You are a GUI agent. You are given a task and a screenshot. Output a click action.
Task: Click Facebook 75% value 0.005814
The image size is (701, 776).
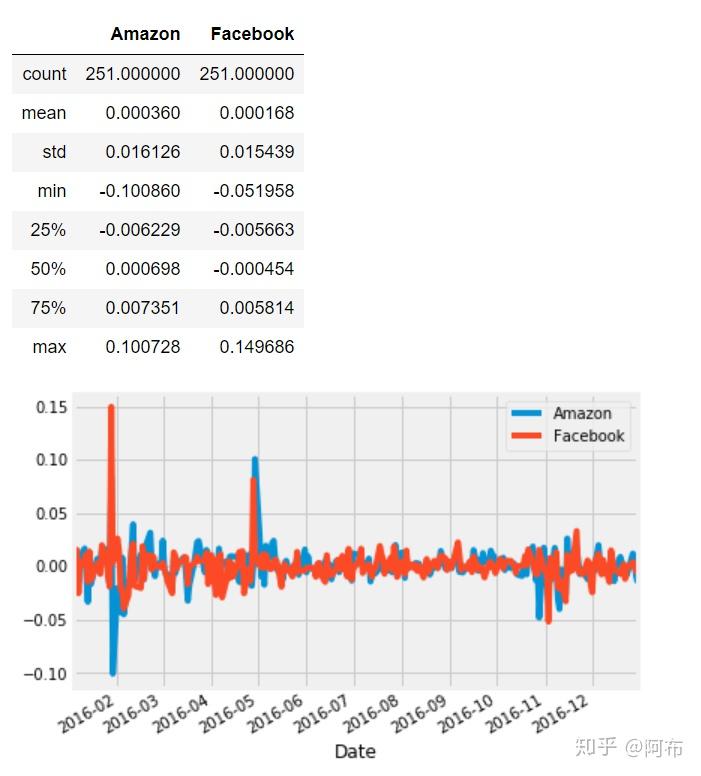[x=256, y=308]
